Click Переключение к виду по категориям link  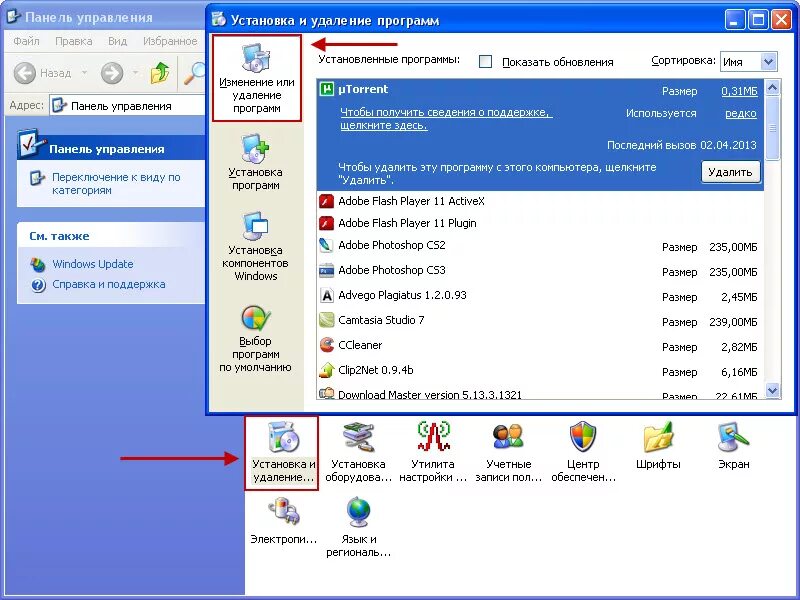[x=116, y=184]
